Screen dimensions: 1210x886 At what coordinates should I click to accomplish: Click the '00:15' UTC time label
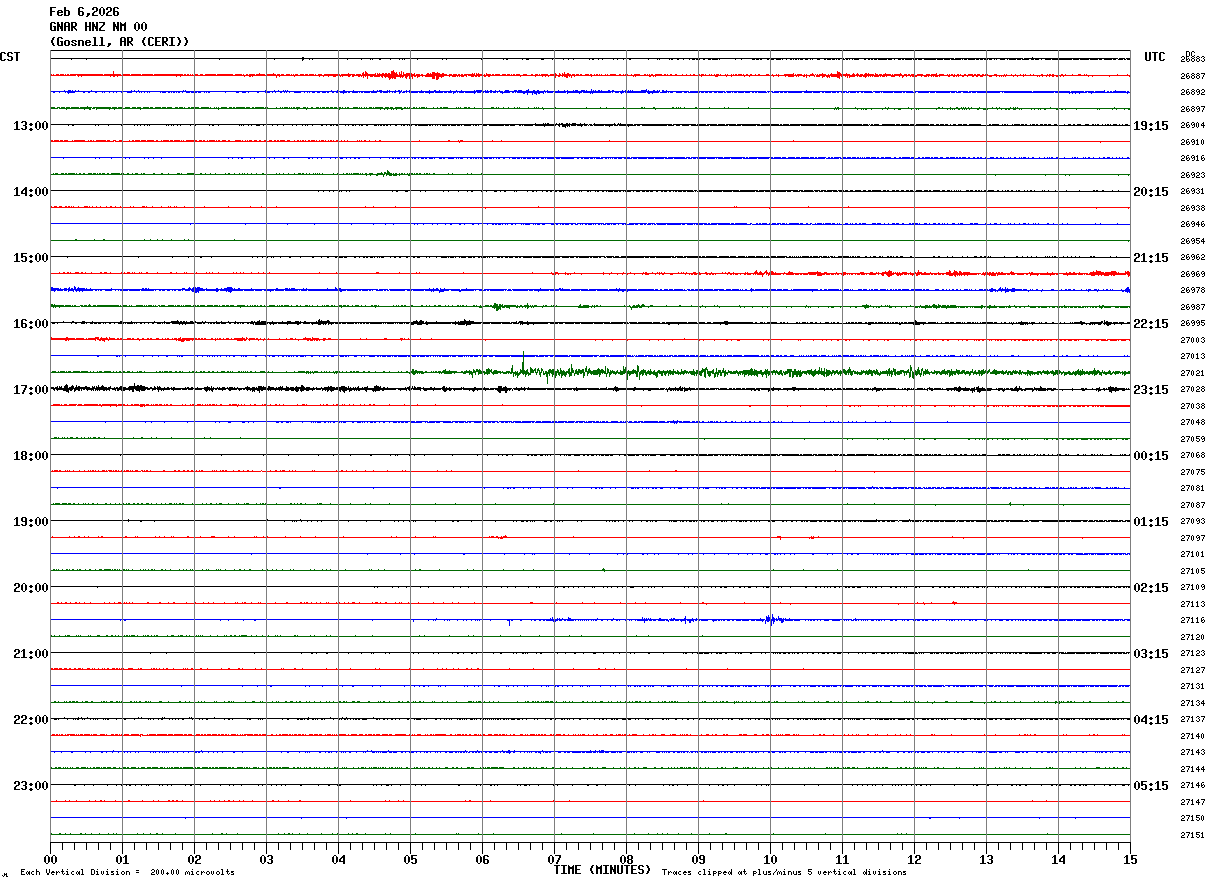click(1150, 456)
